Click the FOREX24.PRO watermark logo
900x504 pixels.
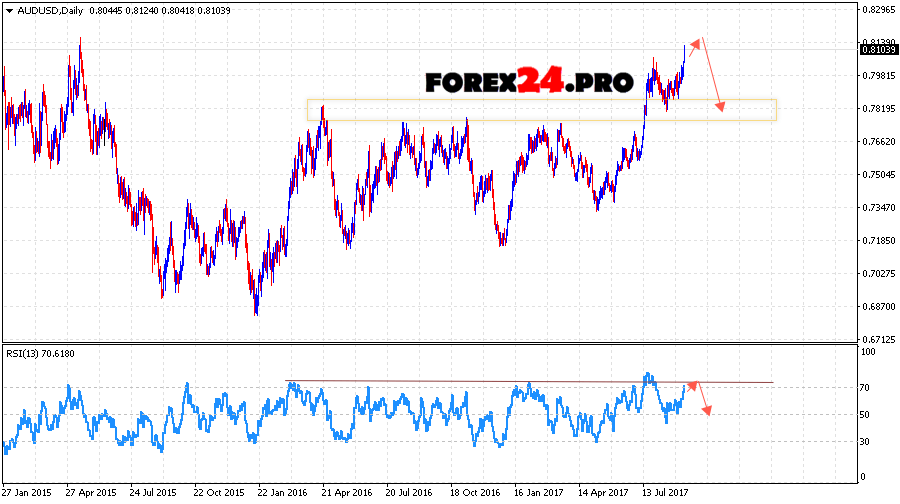pos(529,82)
